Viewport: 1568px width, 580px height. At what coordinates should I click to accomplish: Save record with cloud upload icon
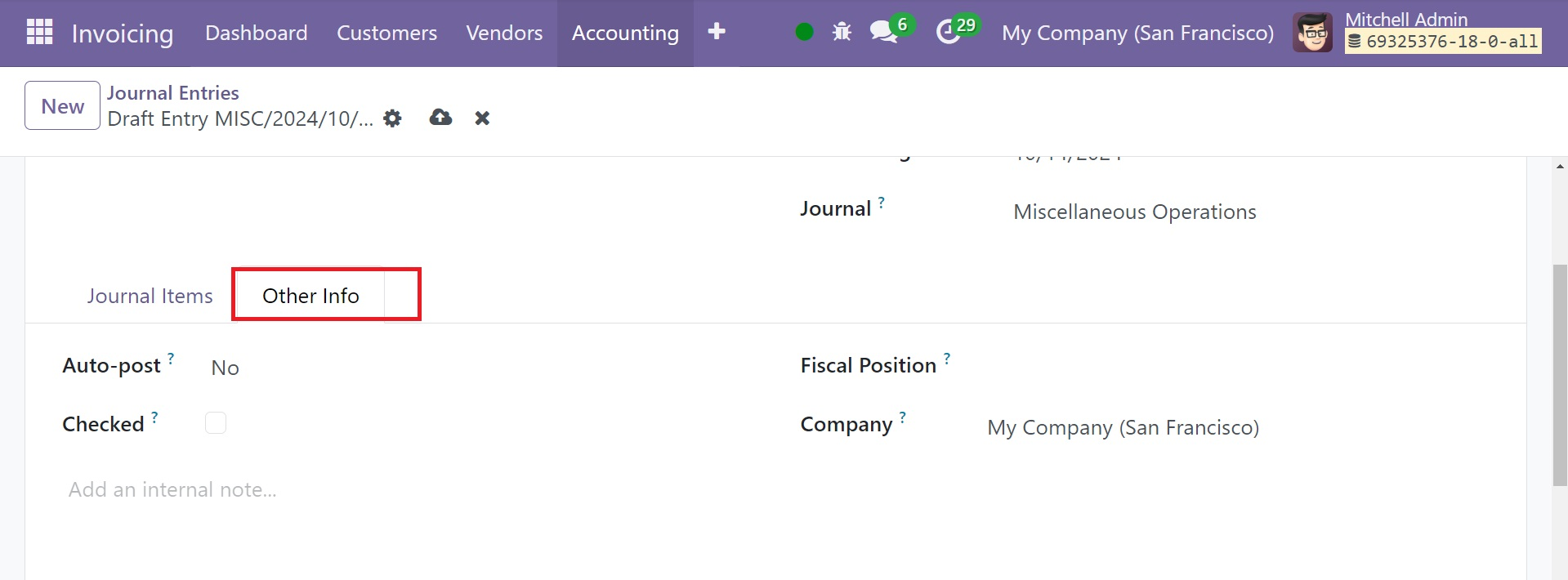tap(440, 118)
